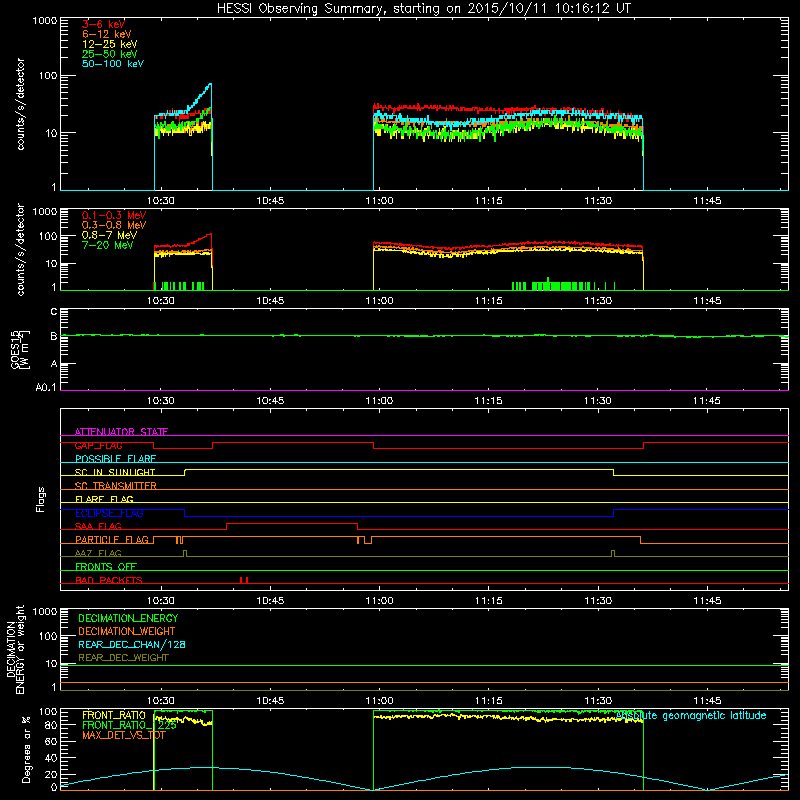
Task: Click the DECIMATION_WEIGHT legend label
Action: click(x=127, y=631)
